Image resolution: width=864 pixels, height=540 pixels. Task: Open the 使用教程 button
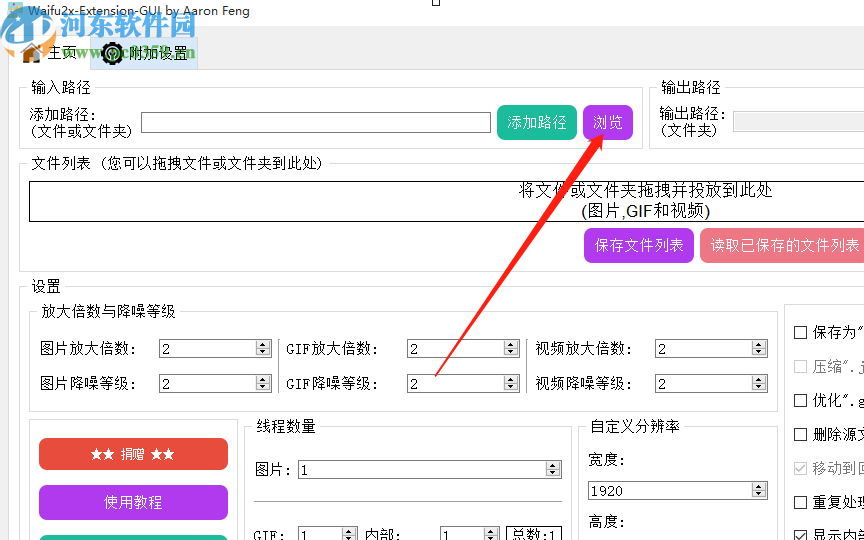pyautogui.click(x=133, y=502)
